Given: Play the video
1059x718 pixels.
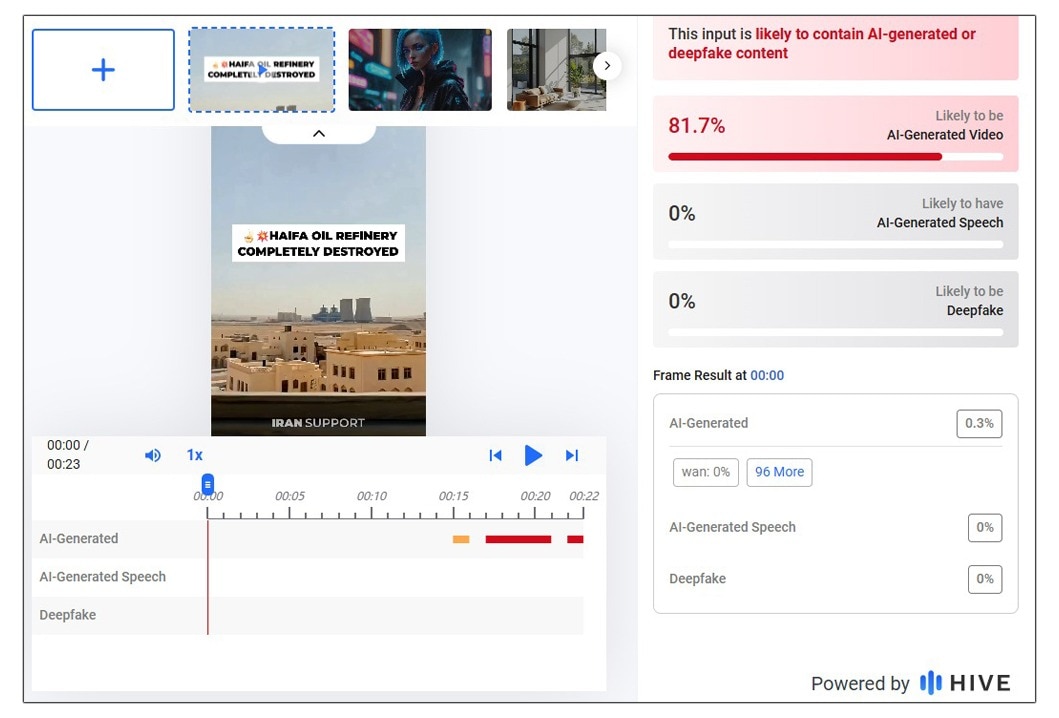Looking at the screenshot, I should pyautogui.click(x=533, y=455).
